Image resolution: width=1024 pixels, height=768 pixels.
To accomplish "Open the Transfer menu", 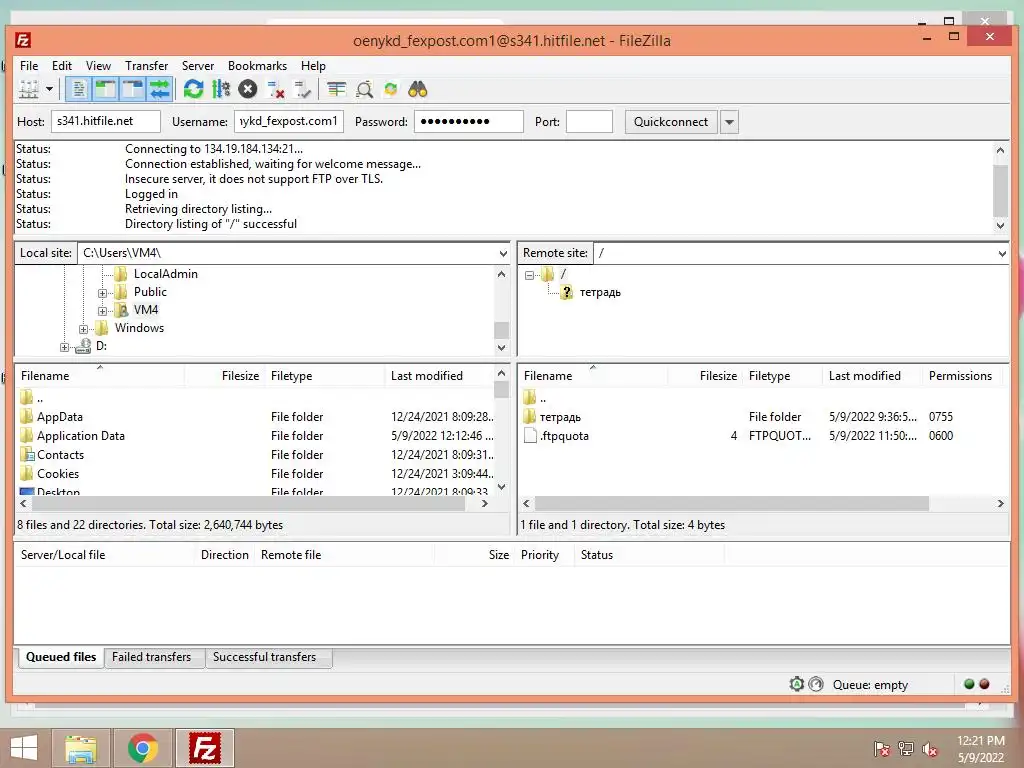I will 146,65.
